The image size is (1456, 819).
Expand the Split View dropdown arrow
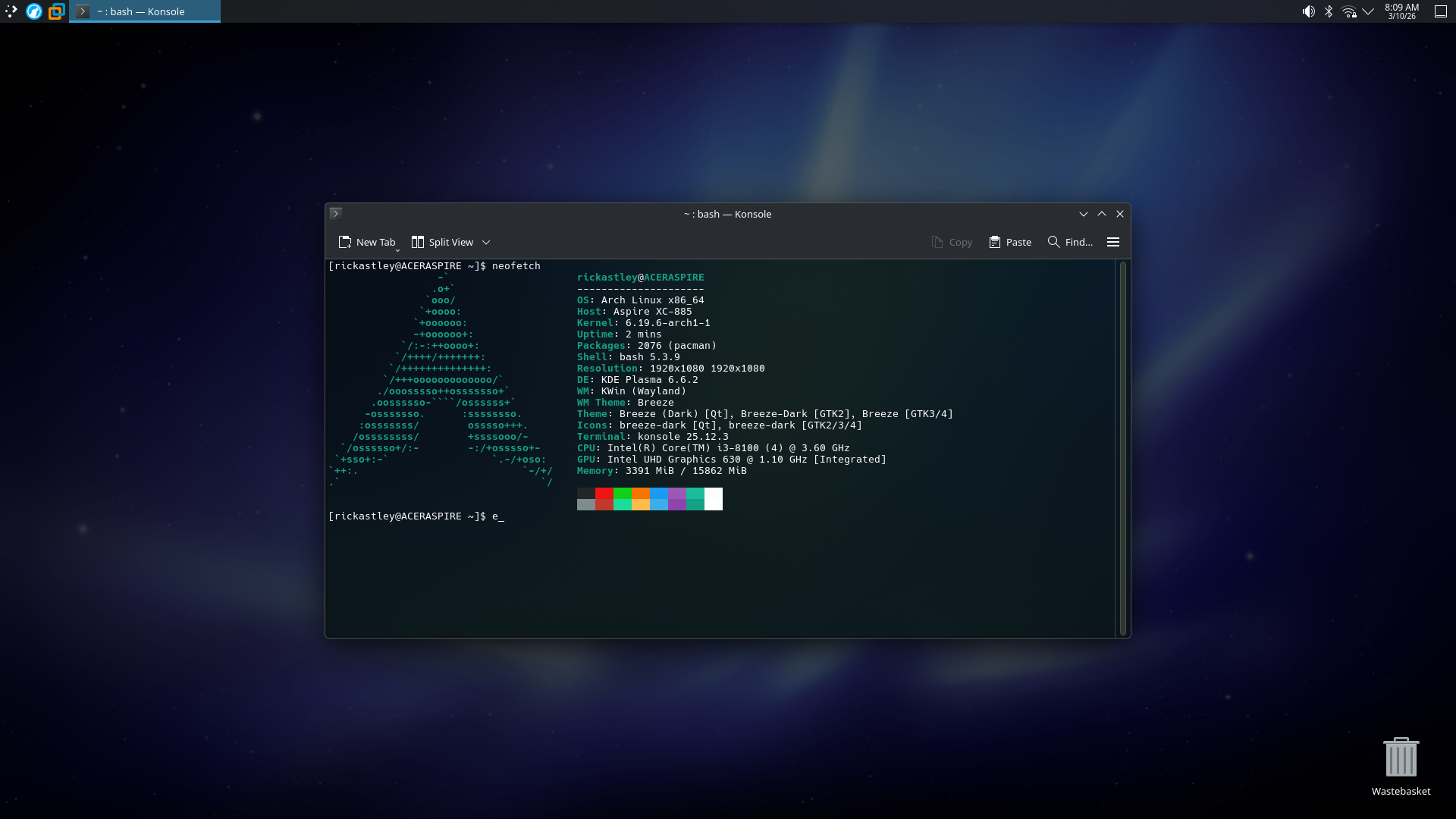[486, 243]
